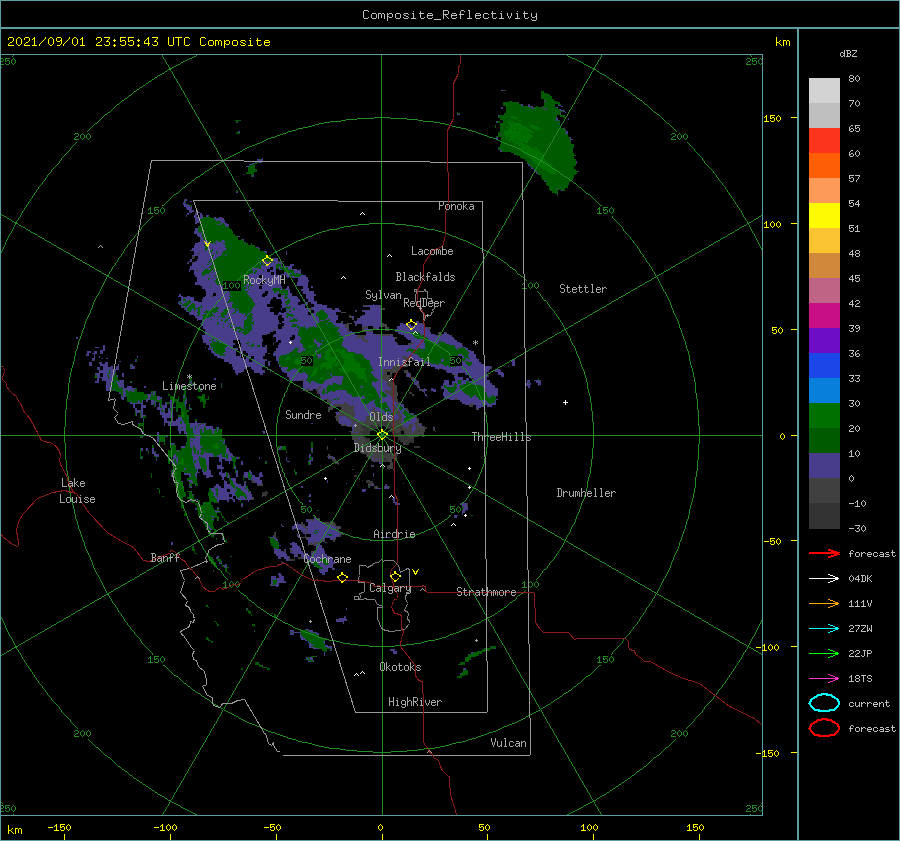Click the yellow diamond marker below RedDeer
Screen dimensions: 900x841
tap(411, 325)
